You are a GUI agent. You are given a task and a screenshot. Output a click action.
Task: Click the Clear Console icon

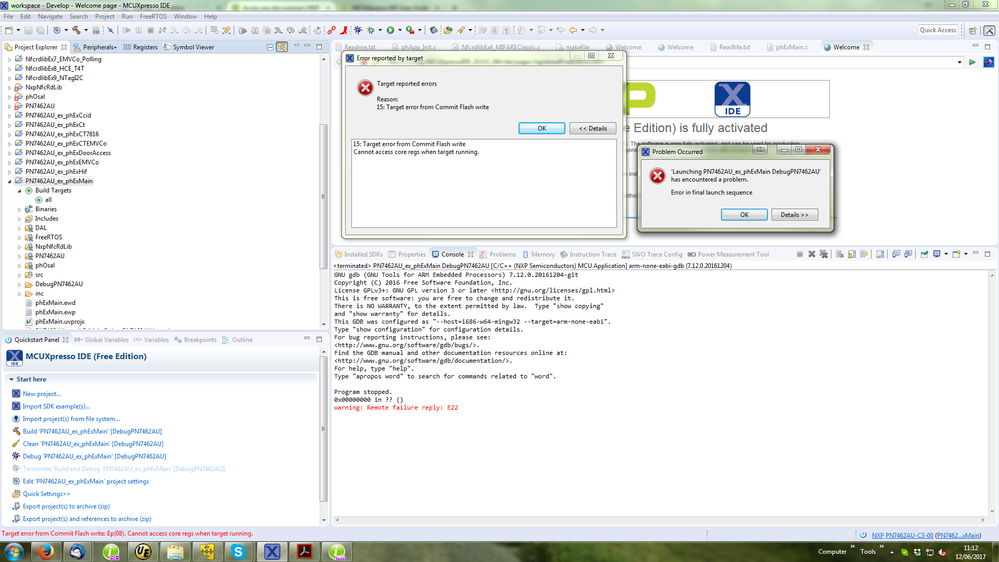click(840, 254)
